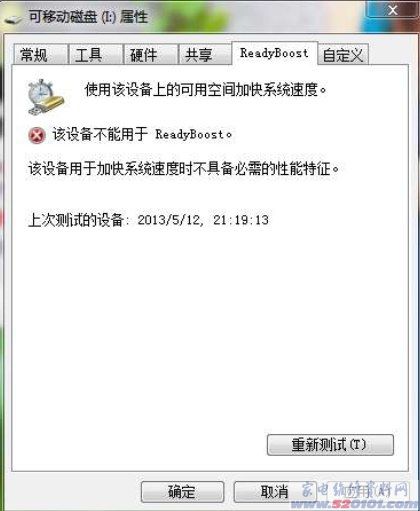This screenshot has width=420, height=511.
Task: Click the 重新测试(T) button
Action: 330,445
